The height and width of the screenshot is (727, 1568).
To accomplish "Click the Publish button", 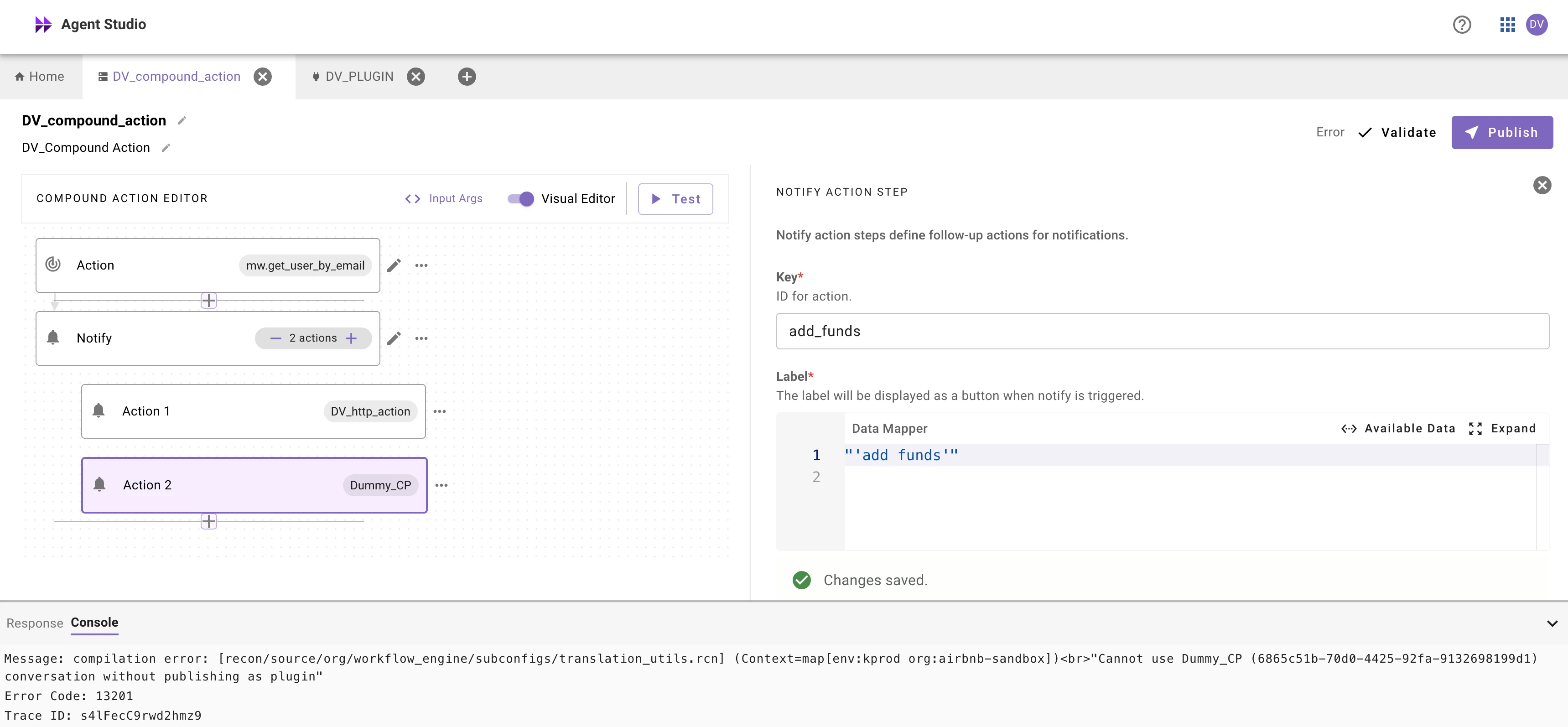I will coord(1502,133).
